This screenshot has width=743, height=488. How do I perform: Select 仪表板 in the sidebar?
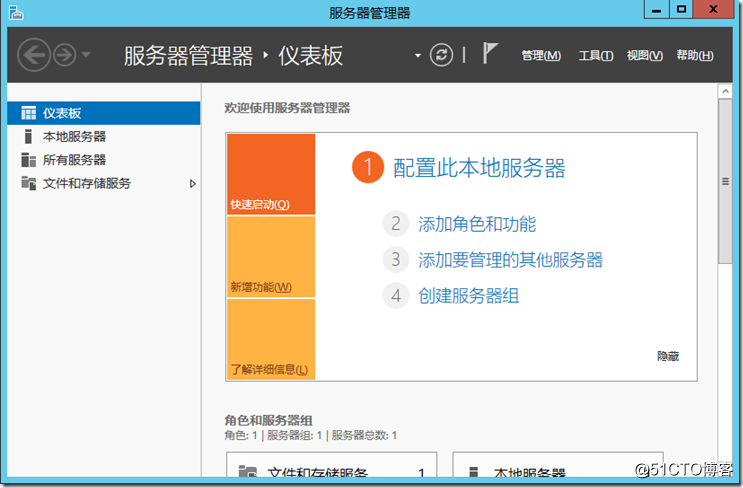104,113
